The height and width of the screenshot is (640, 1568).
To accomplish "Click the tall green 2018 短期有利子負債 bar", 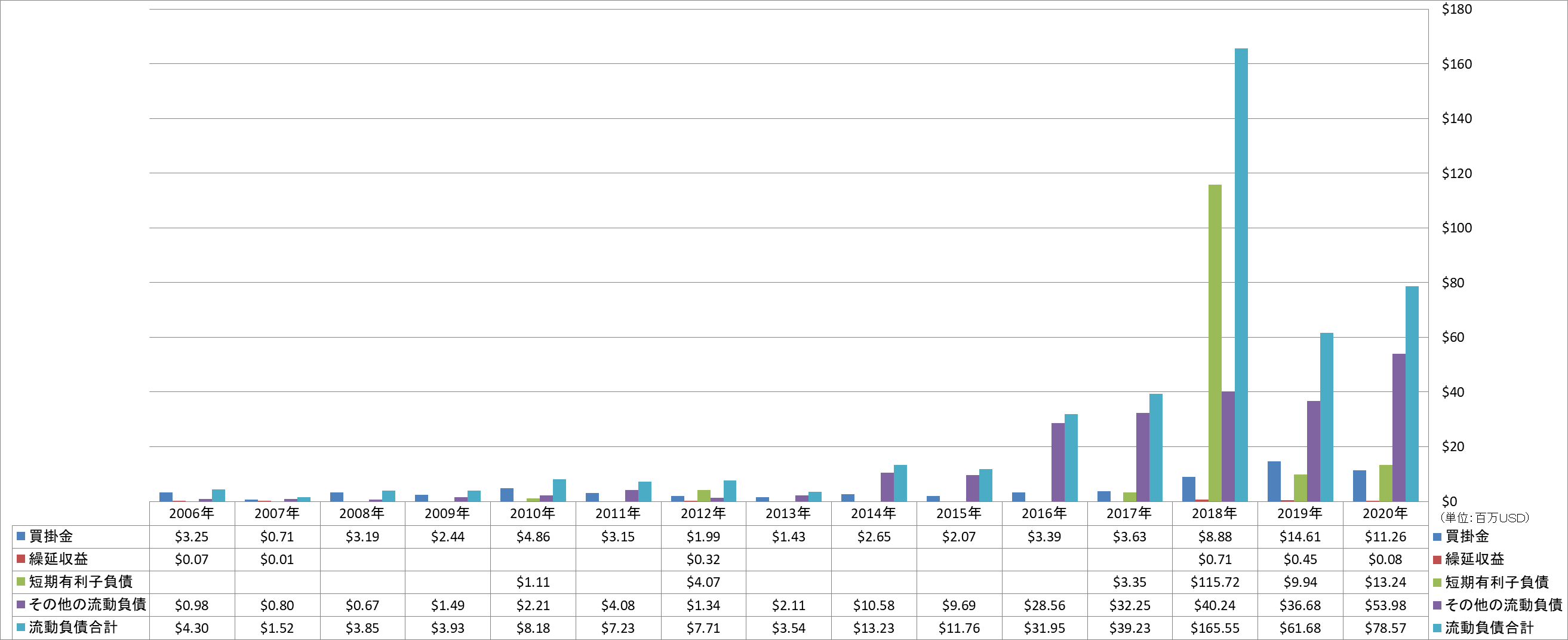I will point(1215,343).
